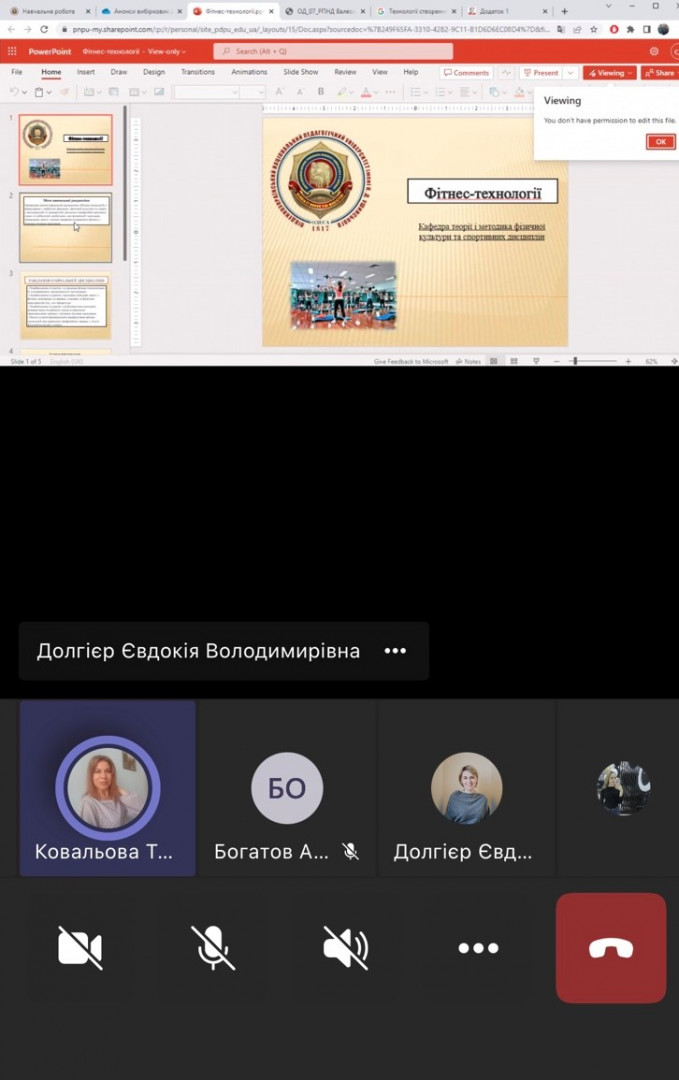Switch to the Animations ribbon tab
Viewport: 679px width, 1080px height.
(x=249, y=72)
